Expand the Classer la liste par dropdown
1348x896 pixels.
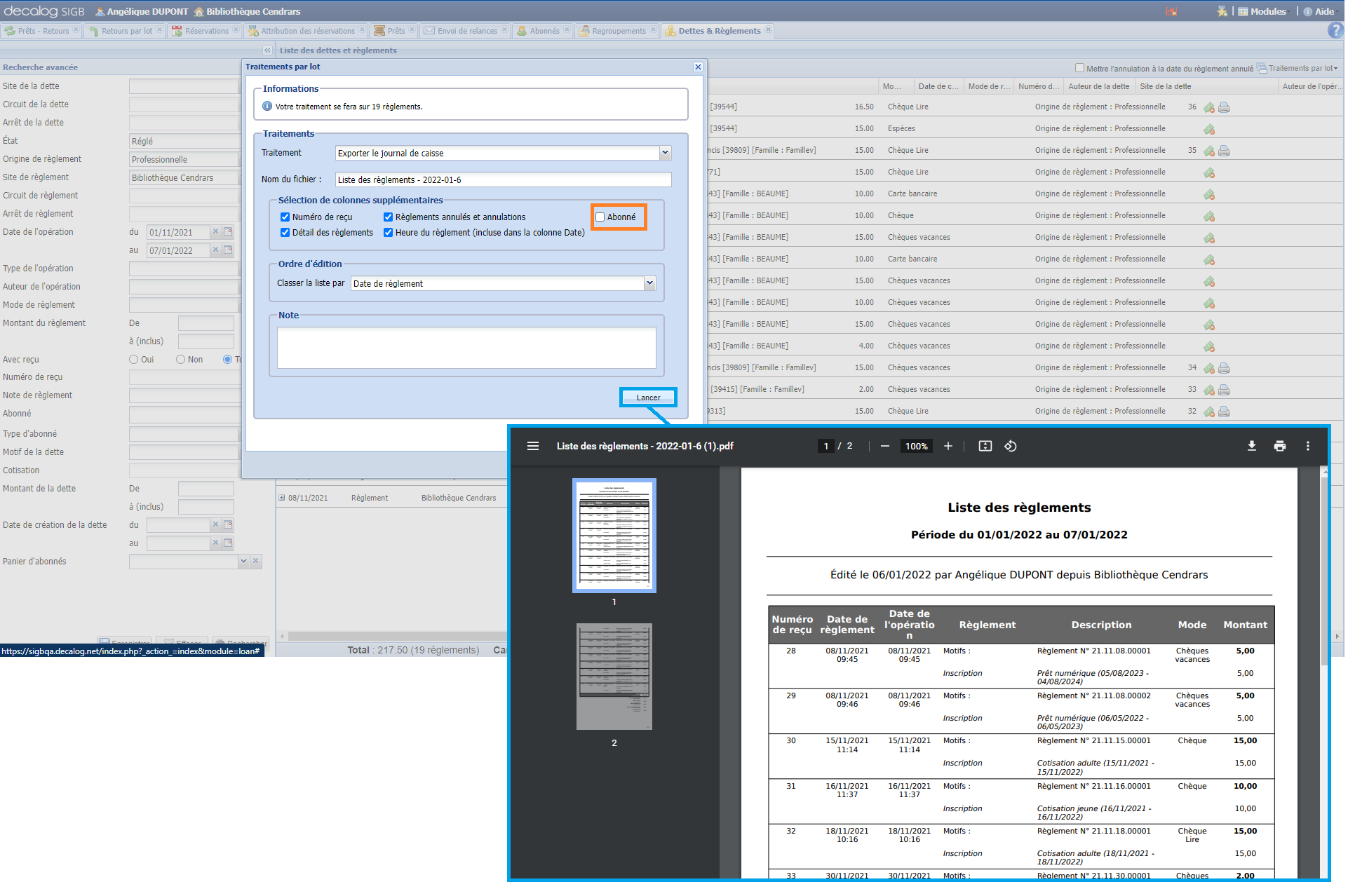[x=649, y=283]
